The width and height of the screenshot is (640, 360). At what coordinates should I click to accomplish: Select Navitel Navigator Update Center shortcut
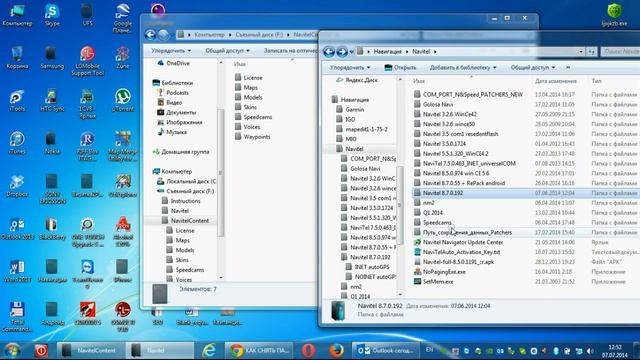[x=462, y=242]
